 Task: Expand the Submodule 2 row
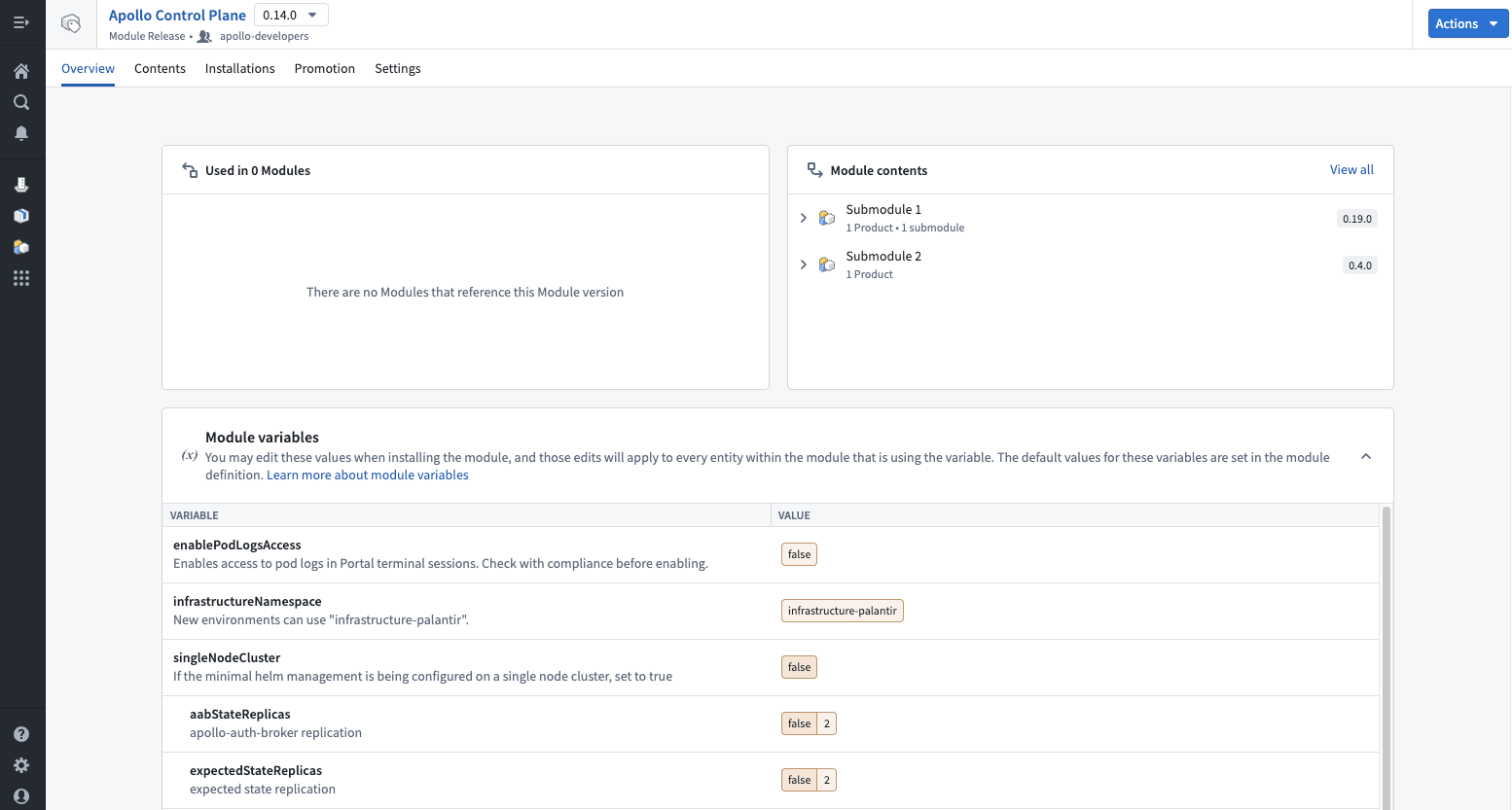tap(803, 264)
